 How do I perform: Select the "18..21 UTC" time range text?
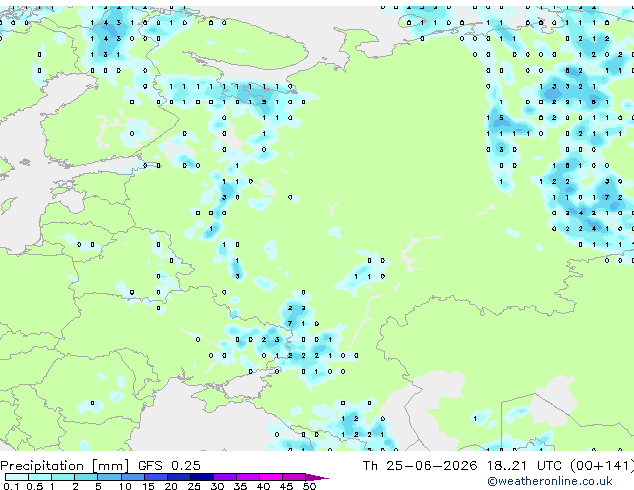pos(525,466)
